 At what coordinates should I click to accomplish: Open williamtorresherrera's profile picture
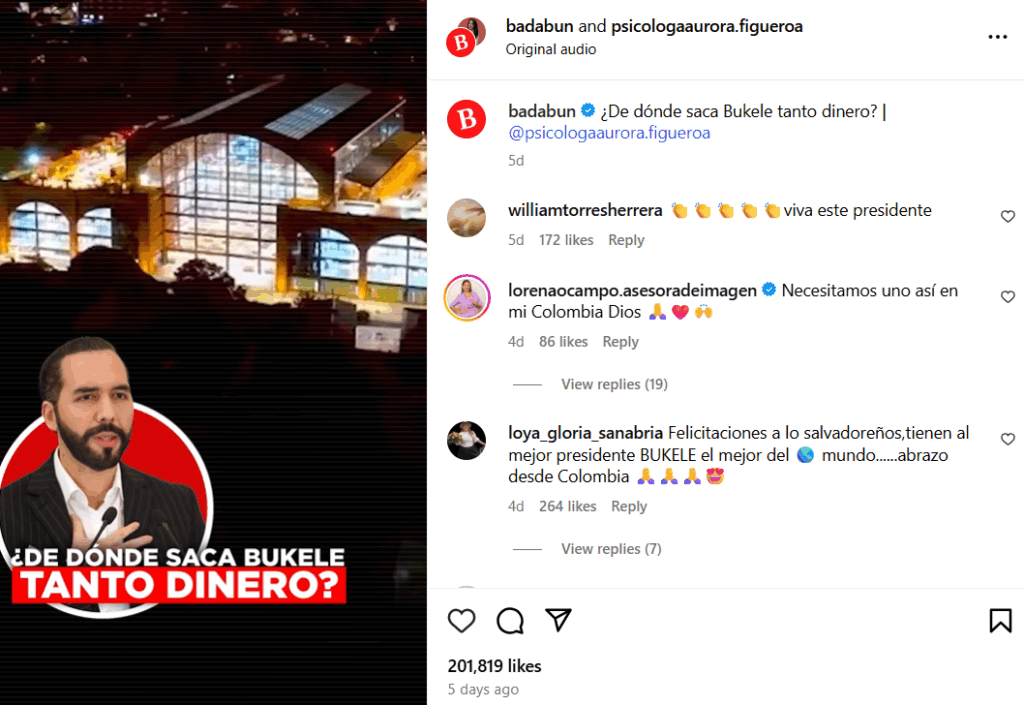466,217
